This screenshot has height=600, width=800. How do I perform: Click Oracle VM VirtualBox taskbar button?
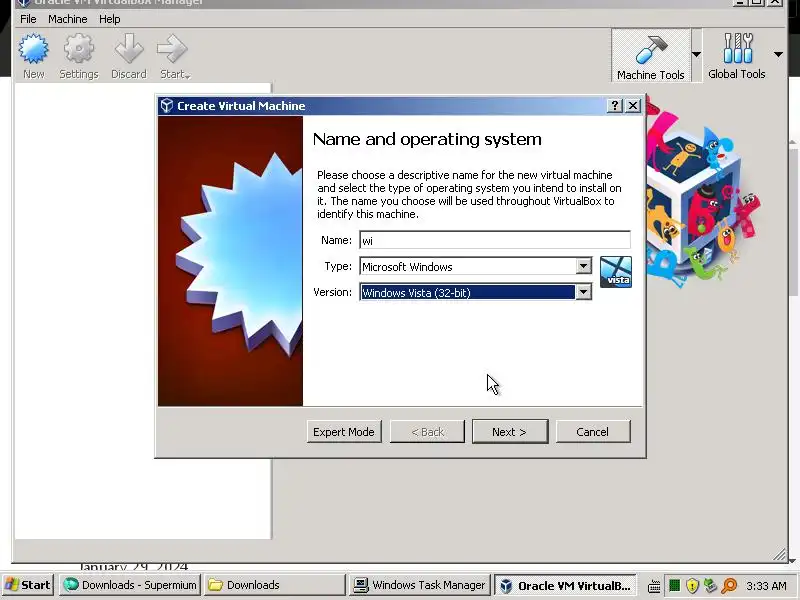point(566,585)
